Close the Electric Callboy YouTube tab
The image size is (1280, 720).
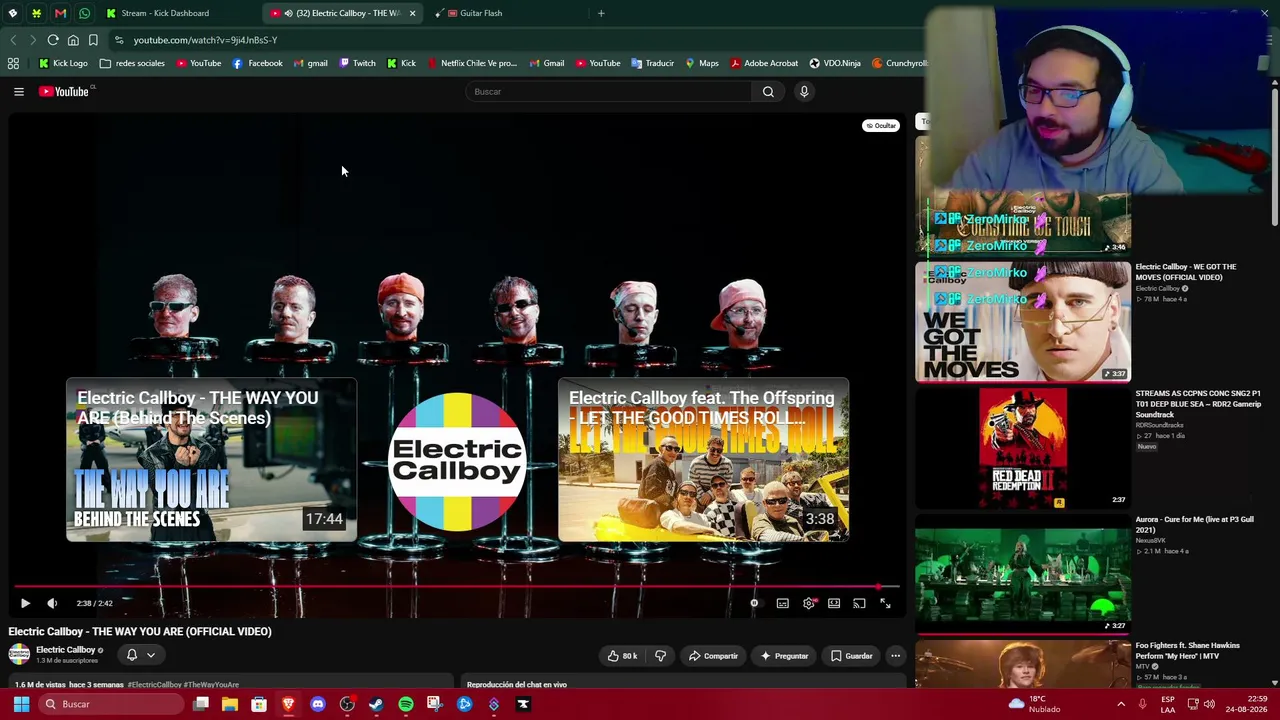pos(412,13)
